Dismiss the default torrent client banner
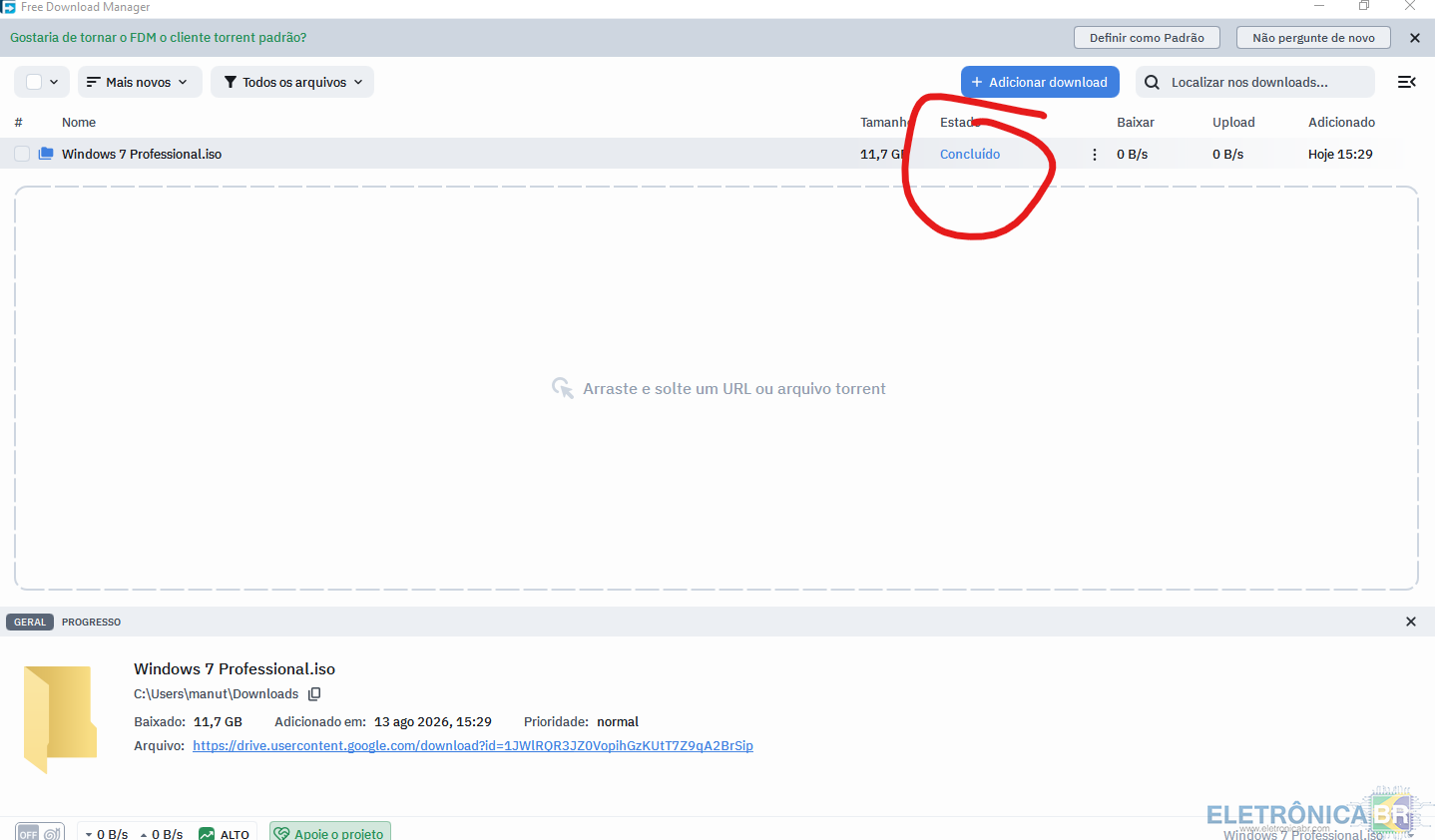Image resolution: width=1435 pixels, height=840 pixels. pyautogui.click(x=1414, y=38)
